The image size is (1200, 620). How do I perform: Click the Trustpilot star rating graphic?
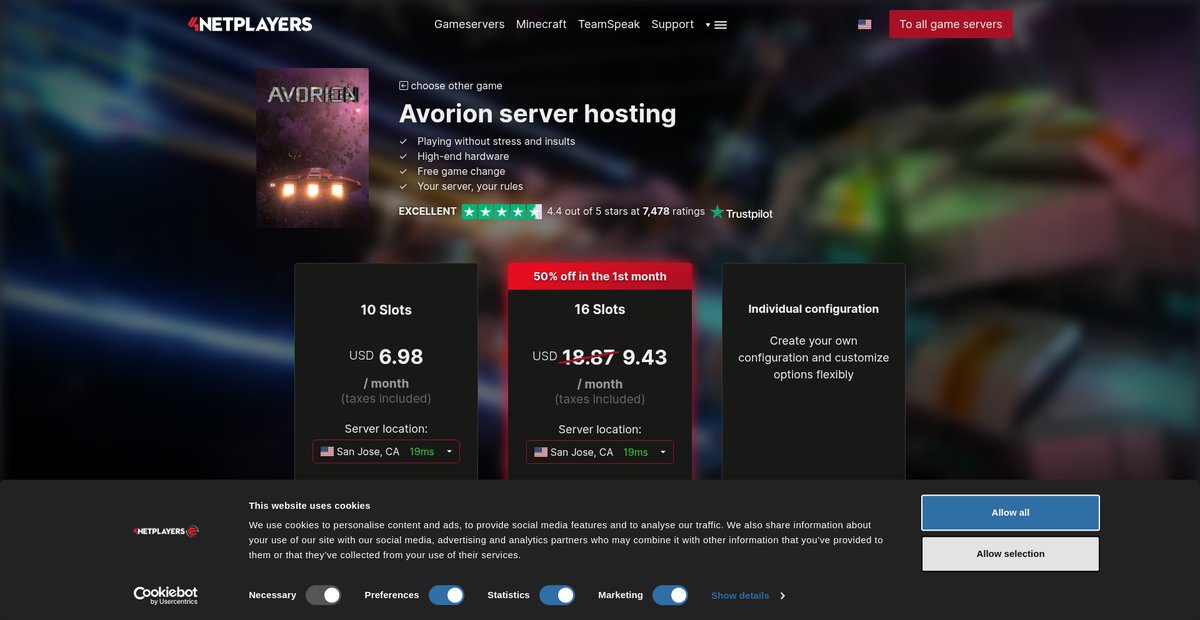(501, 212)
